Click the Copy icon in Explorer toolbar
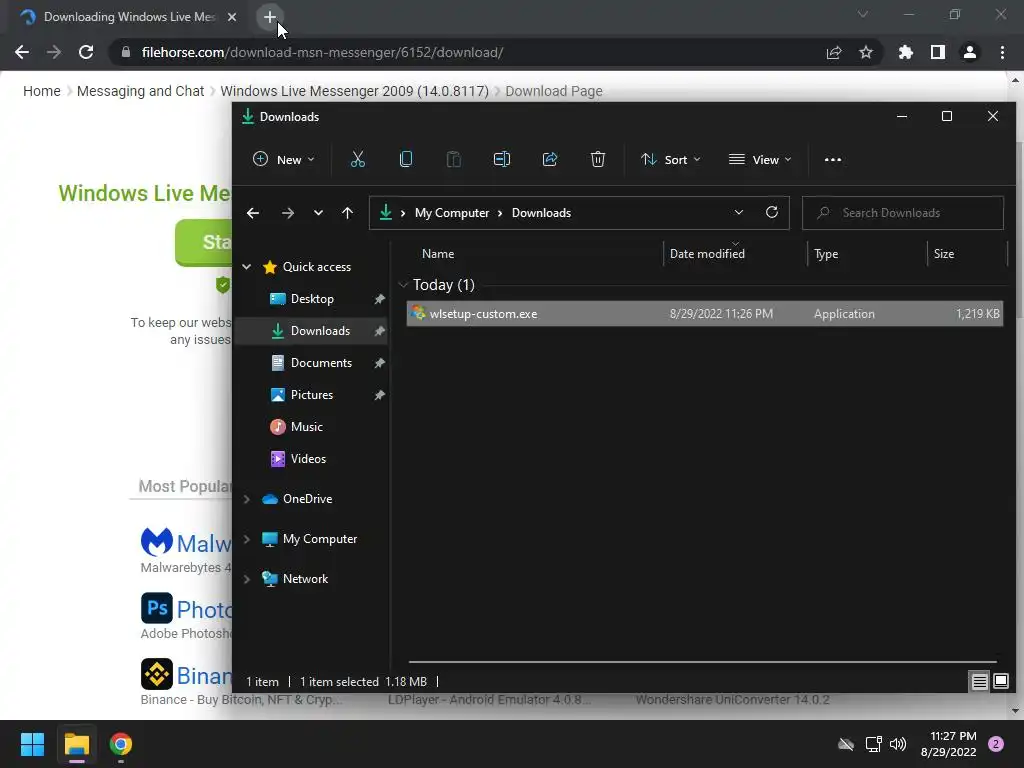The width and height of the screenshot is (1024, 768). click(x=406, y=159)
